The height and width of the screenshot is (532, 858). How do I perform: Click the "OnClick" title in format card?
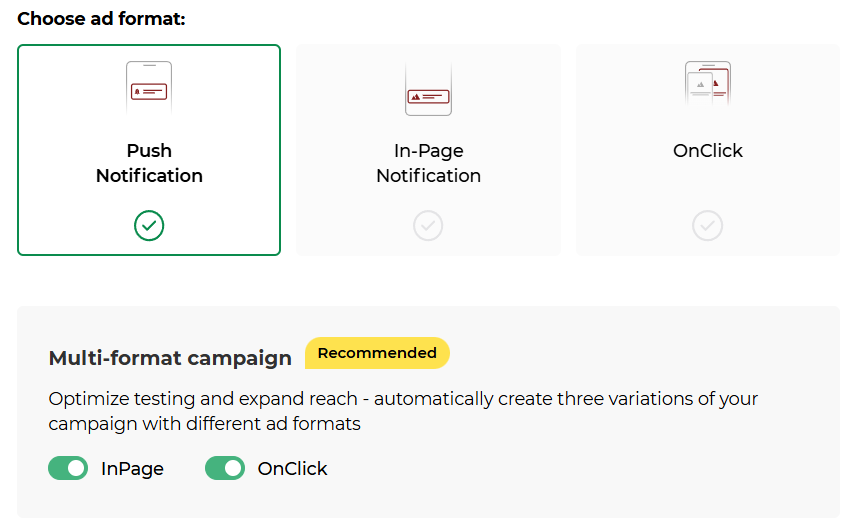[707, 151]
